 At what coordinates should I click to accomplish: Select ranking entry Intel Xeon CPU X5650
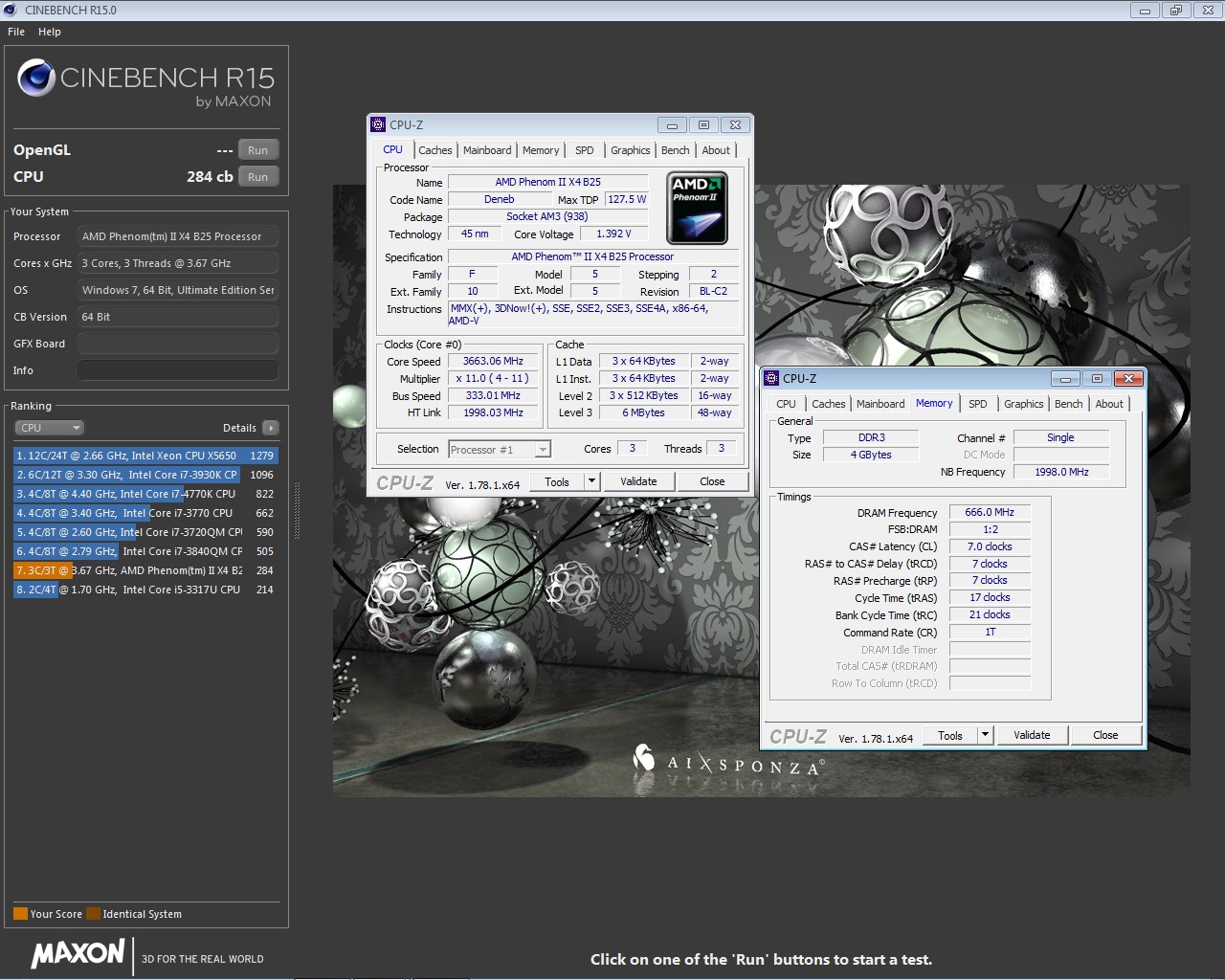[145, 456]
